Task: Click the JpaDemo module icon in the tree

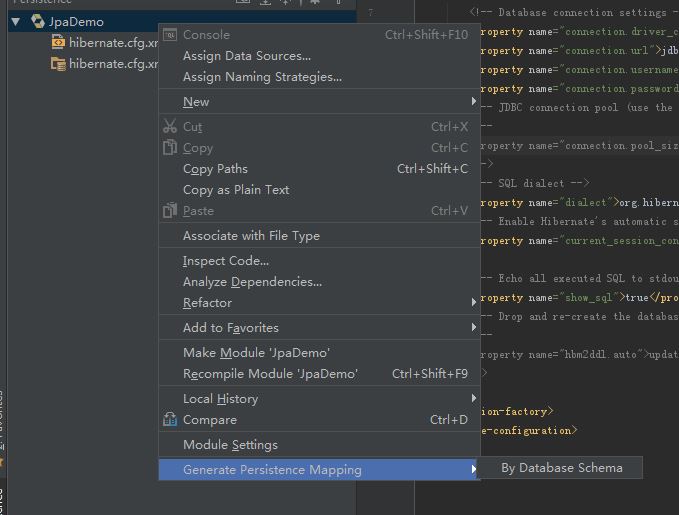Action: [x=37, y=21]
